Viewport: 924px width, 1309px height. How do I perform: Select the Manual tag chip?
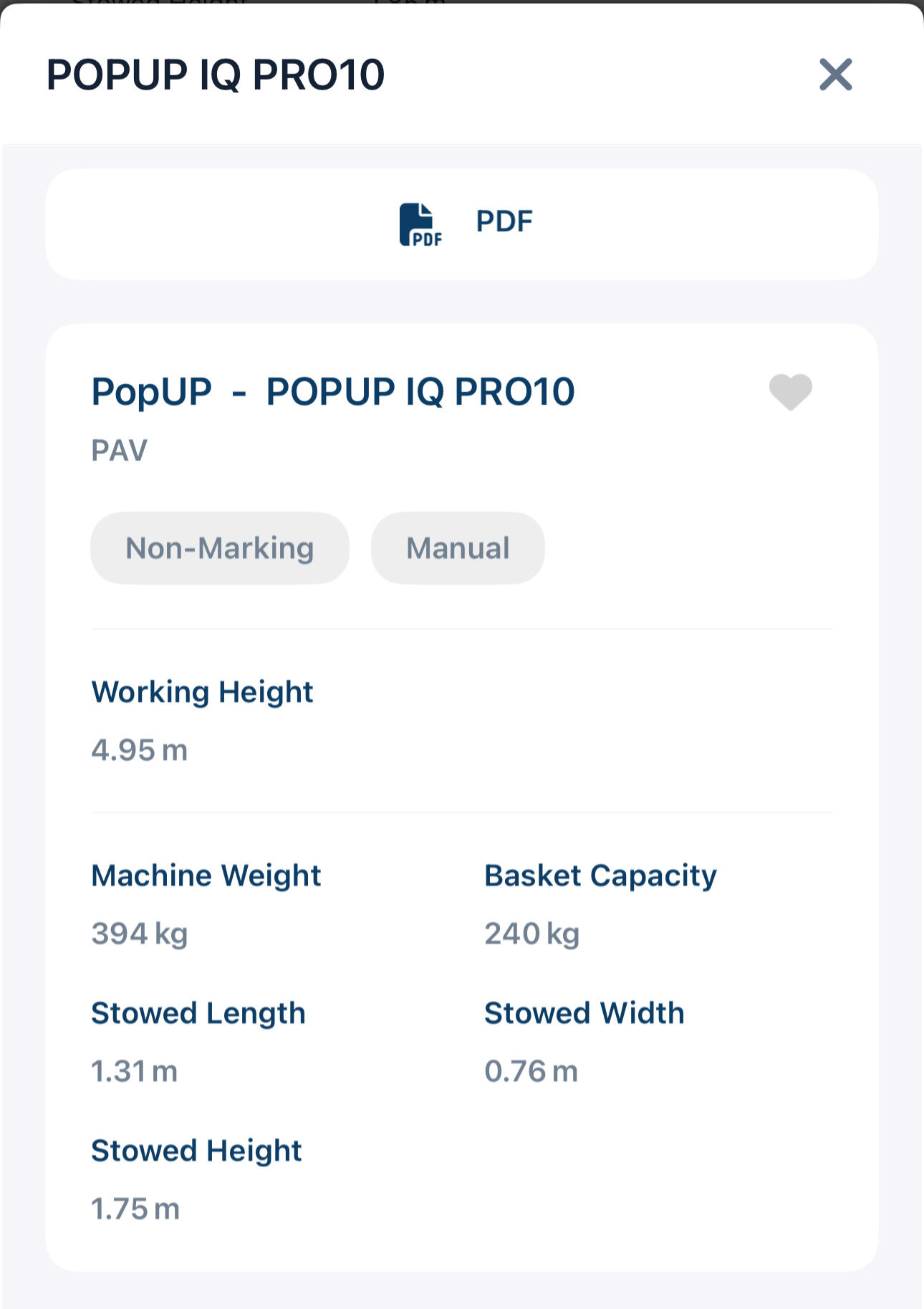tap(458, 548)
